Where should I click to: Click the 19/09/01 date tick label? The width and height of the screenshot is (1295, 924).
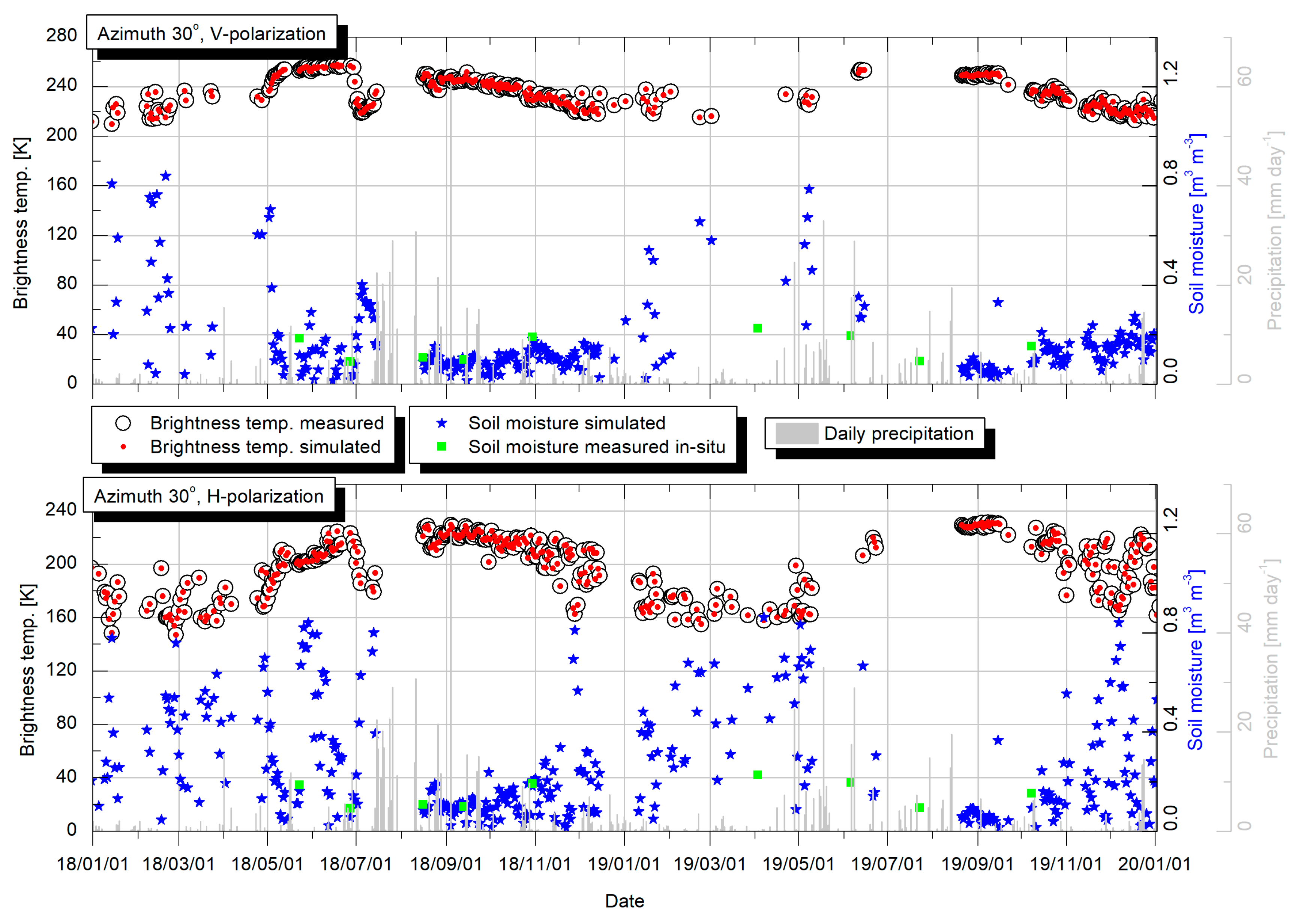977,864
